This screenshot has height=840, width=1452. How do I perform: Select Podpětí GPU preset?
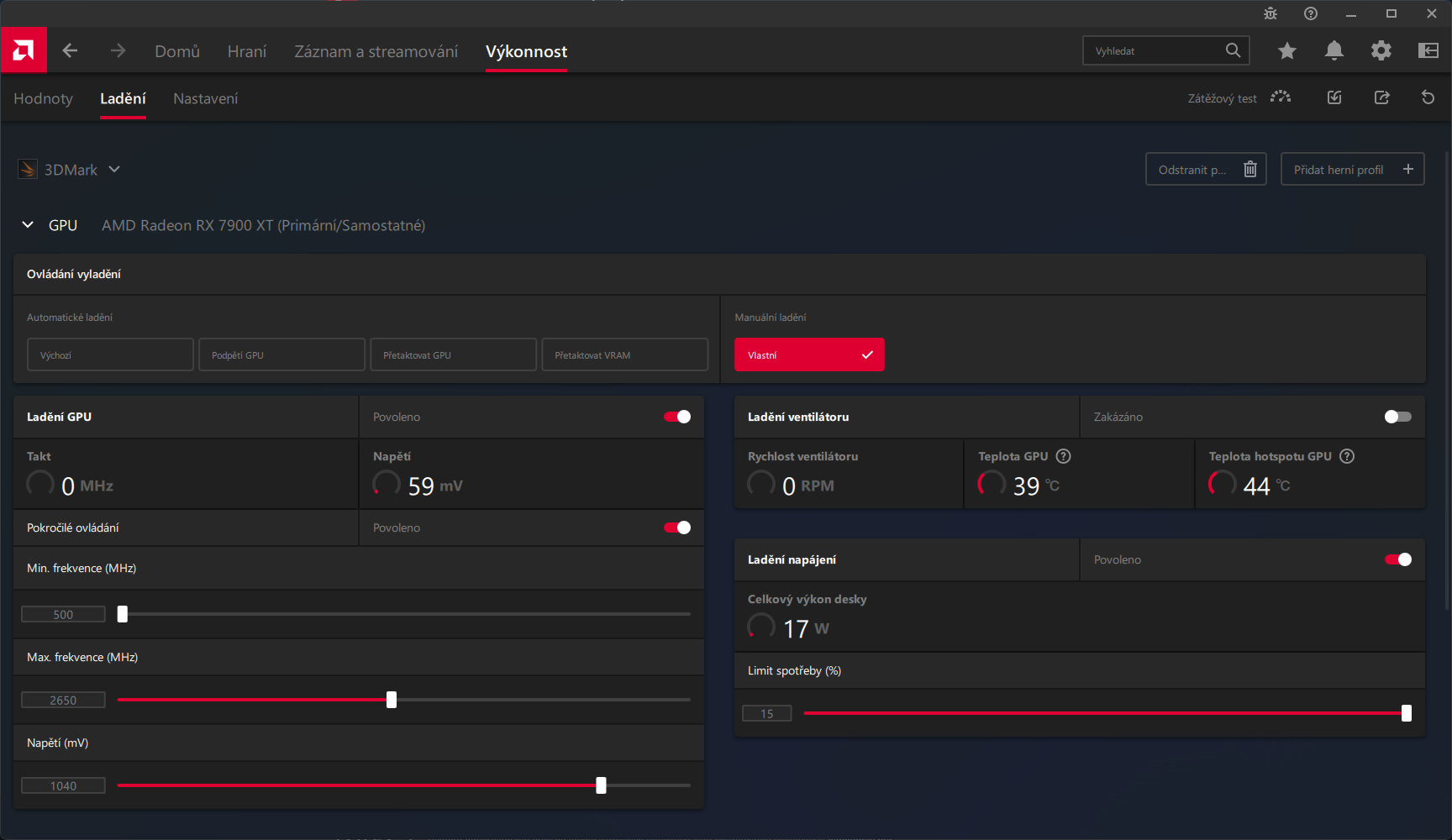tap(281, 354)
